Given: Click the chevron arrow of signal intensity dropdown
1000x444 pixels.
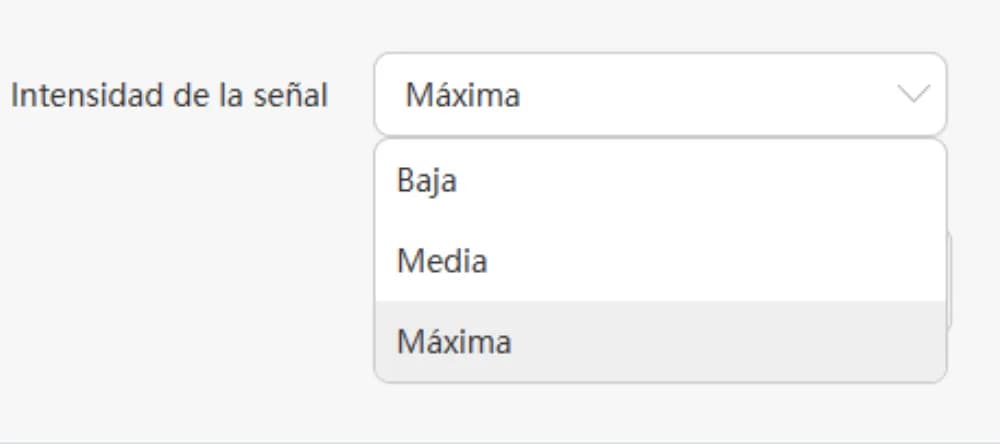Looking at the screenshot, I should tap(912, 95).
